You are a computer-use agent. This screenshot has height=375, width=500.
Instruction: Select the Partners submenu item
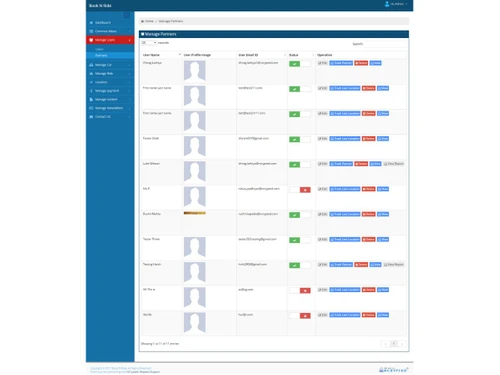point(101,55)
